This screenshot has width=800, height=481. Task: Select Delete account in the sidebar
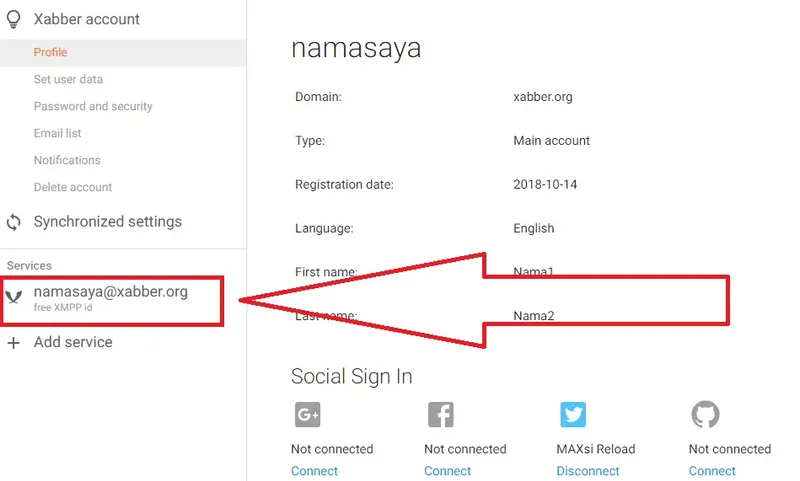click(x=73, y=188)
